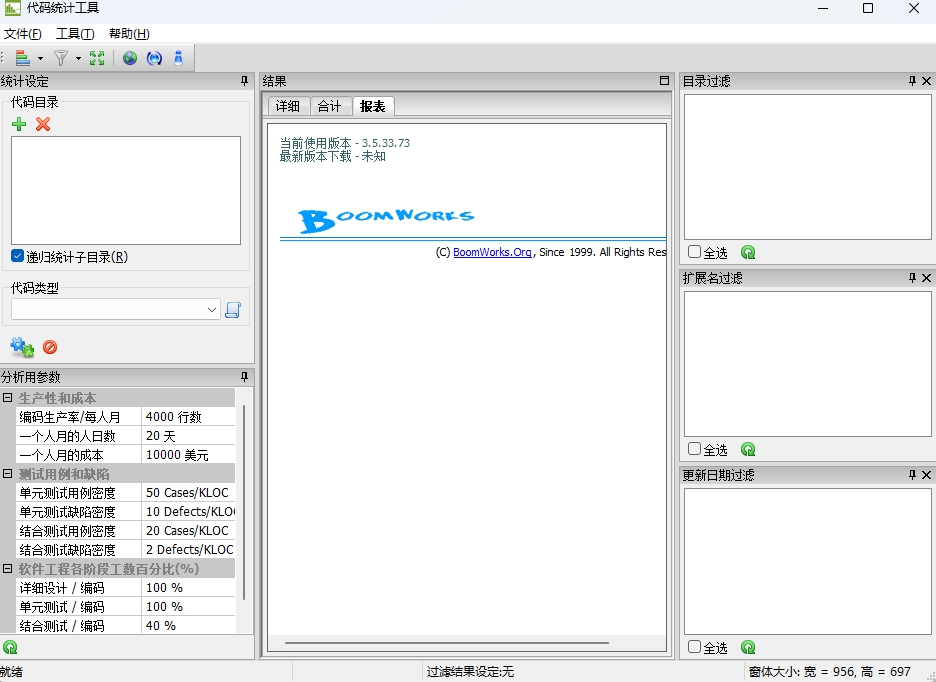Screen dimensions: 936x682
Task: Select the 编码生产率/每人月 row label
Action: point(78,417)
